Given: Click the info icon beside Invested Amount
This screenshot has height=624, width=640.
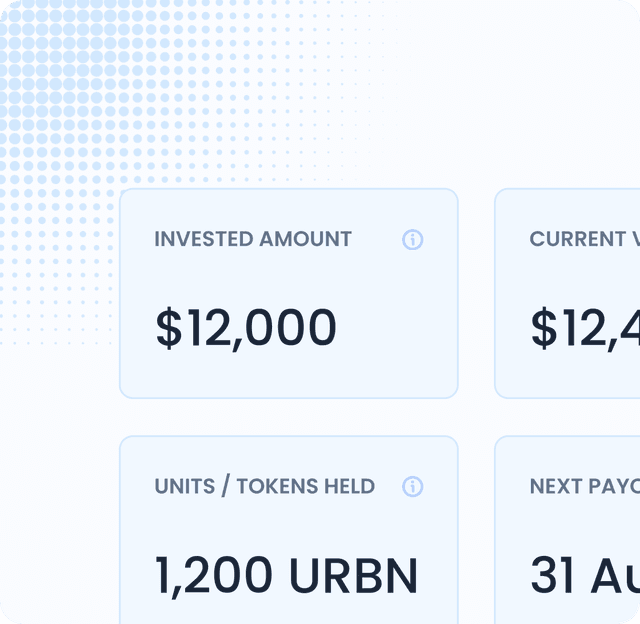Looking at the screenshot, I should coord(413,240).
